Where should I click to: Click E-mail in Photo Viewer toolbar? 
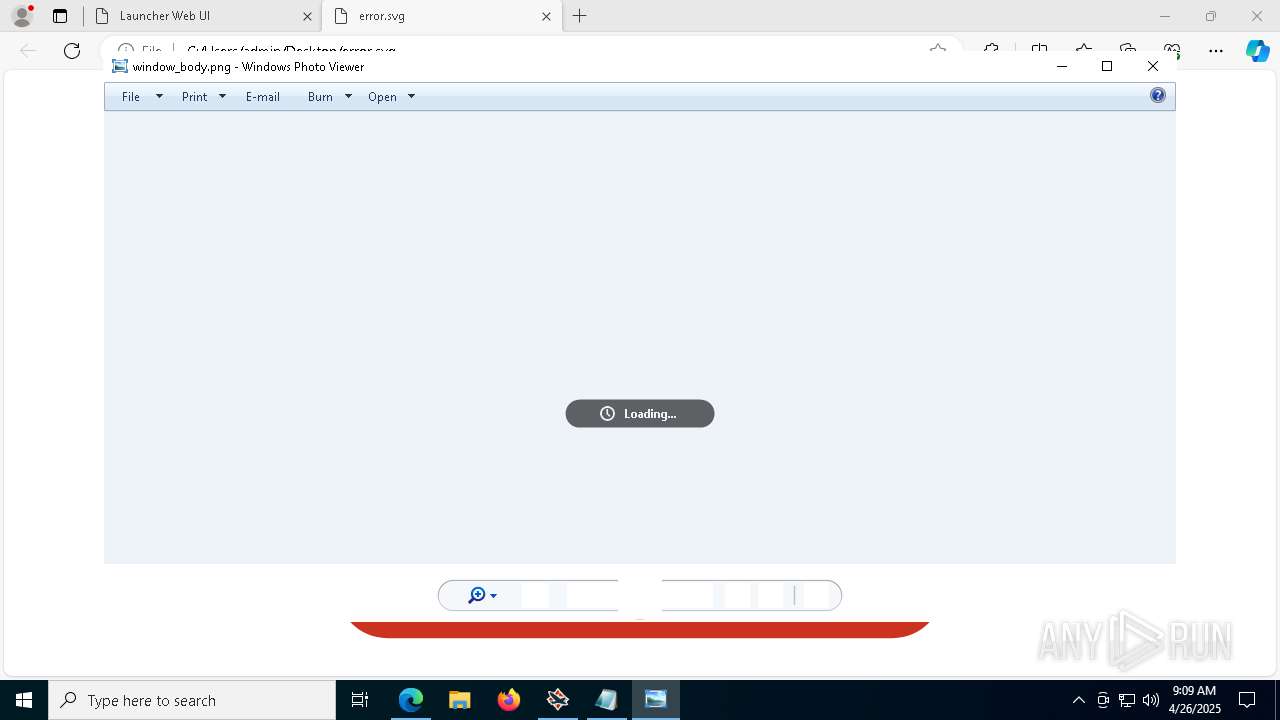[263, 97]
